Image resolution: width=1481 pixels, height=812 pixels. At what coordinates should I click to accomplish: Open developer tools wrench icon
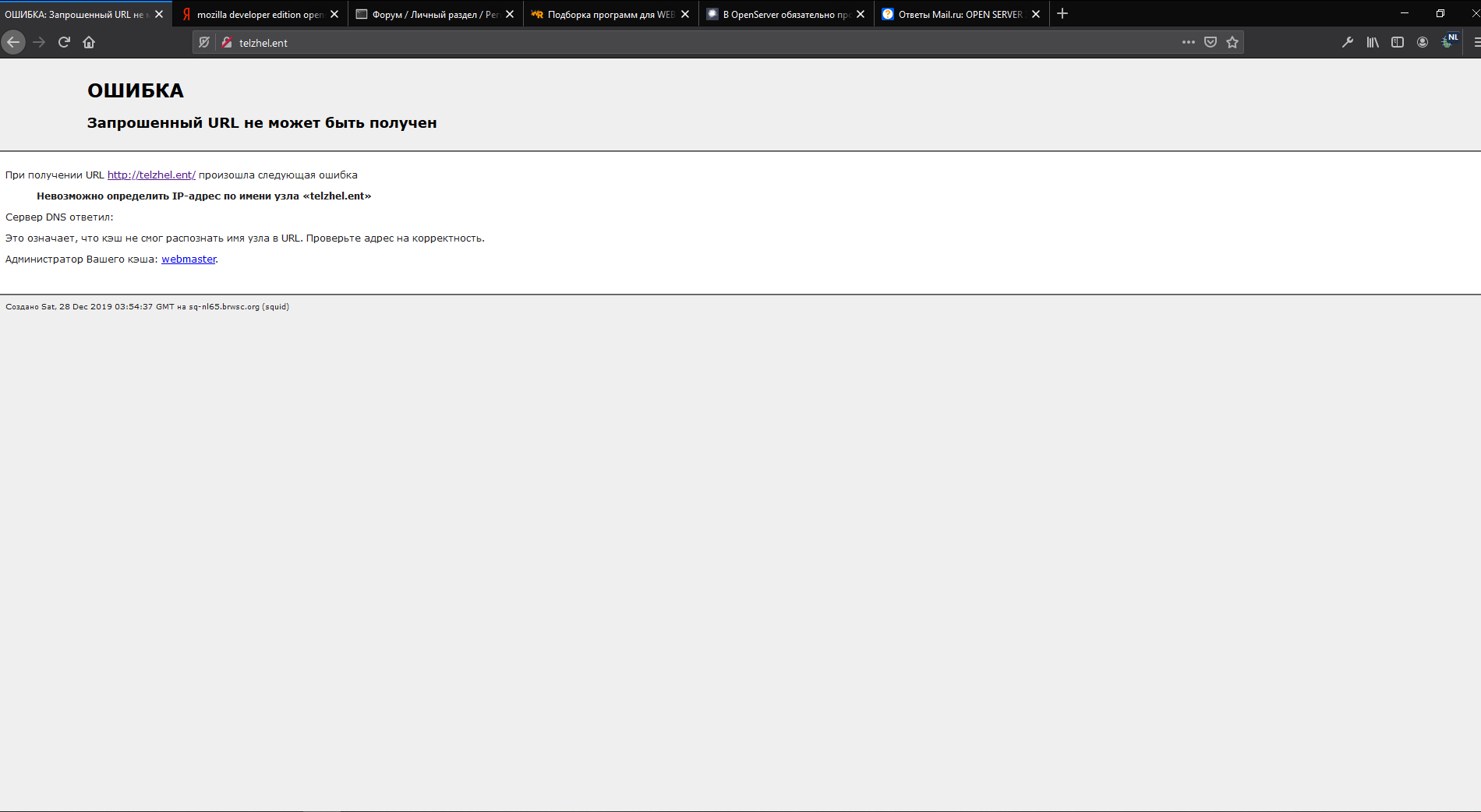pyautogui.click(x=1347, y=42)
